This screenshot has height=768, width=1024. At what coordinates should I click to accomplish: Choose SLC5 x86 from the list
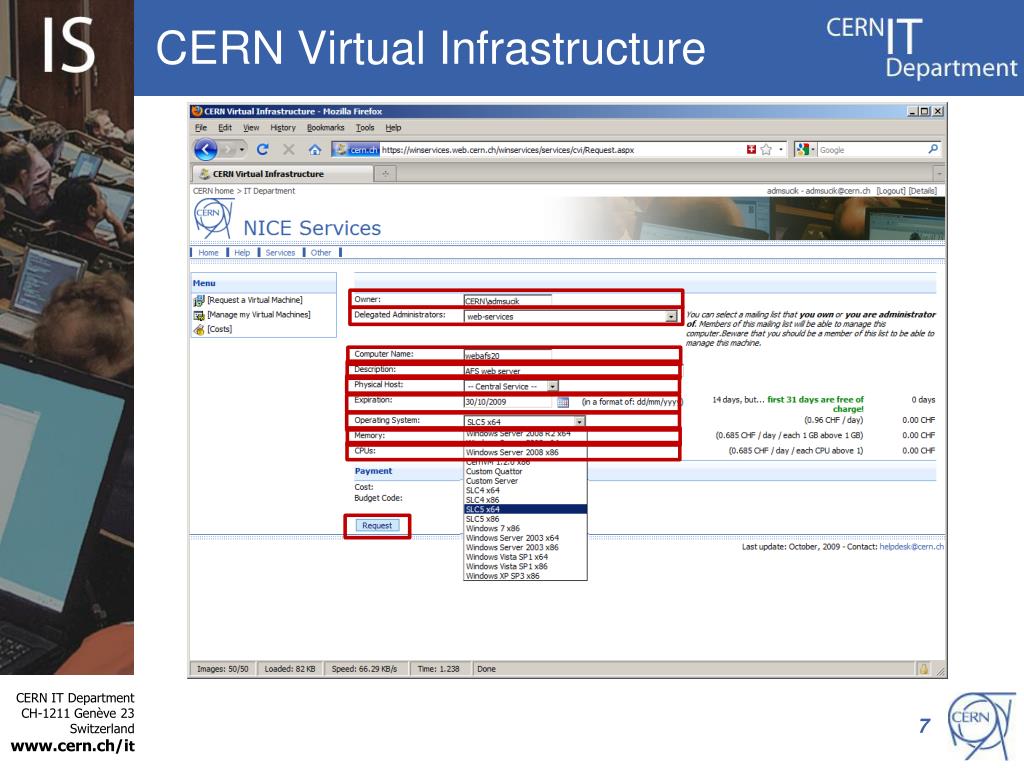pos(483,519)
